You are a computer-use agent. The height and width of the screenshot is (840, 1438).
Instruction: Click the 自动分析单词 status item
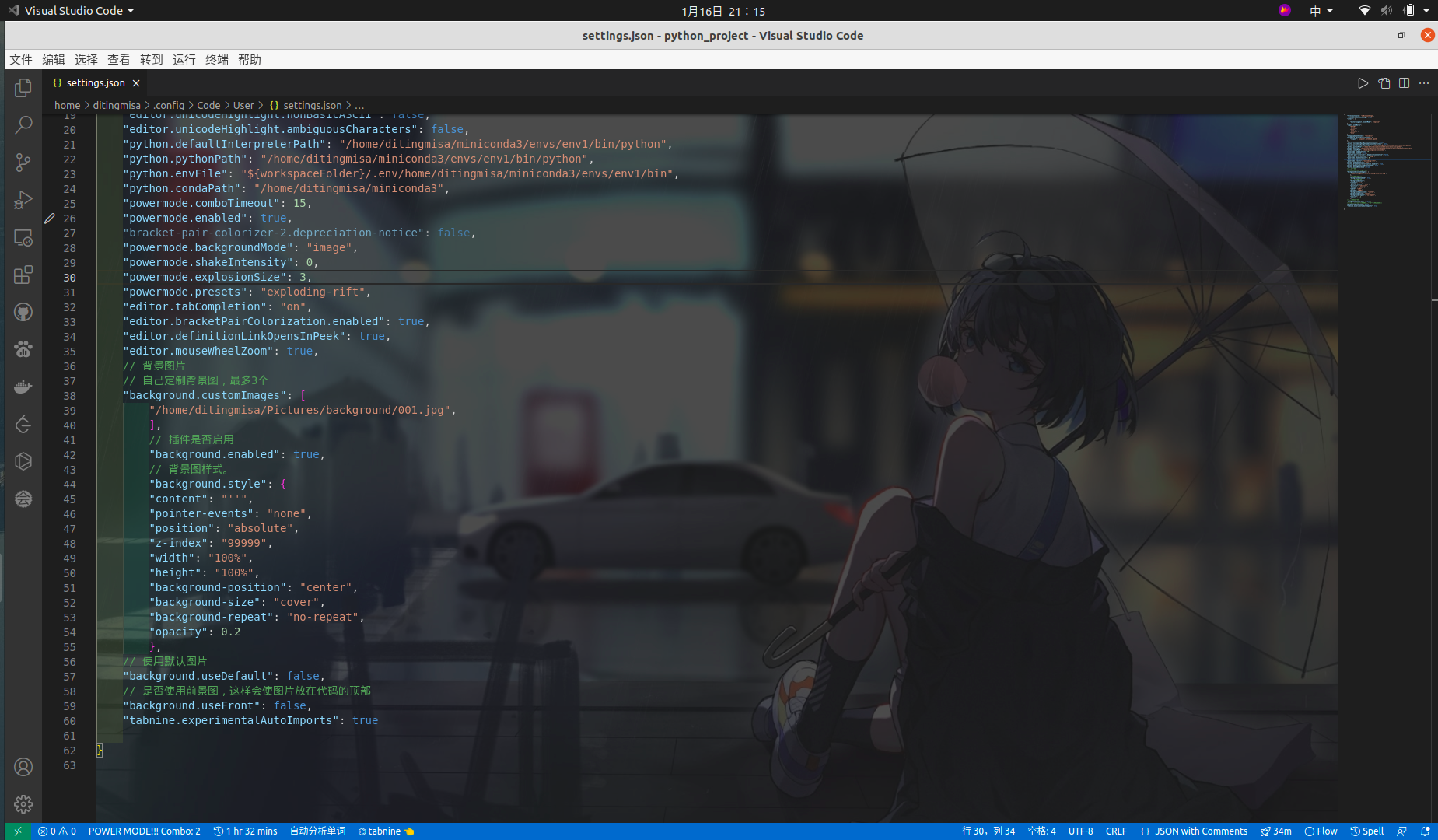coord(317,831)
